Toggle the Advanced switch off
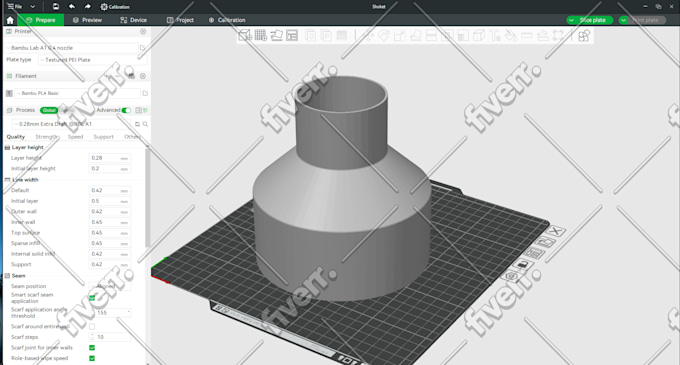 (x=126, y=111)
